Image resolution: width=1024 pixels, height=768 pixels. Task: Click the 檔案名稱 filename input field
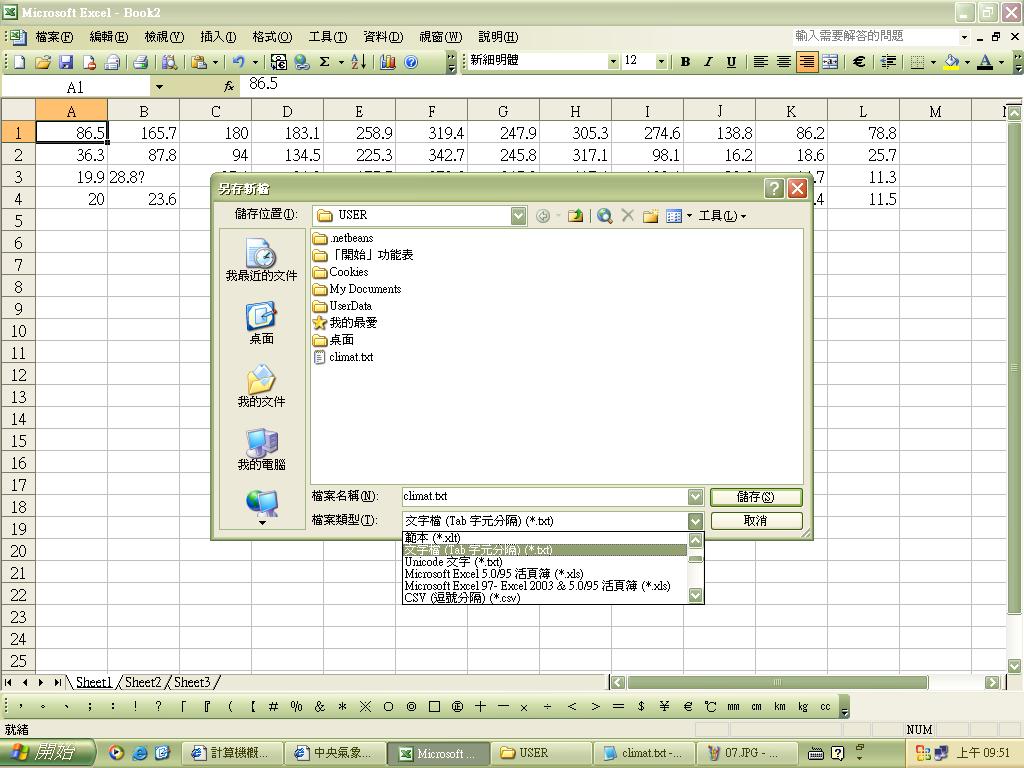point(544,497)
